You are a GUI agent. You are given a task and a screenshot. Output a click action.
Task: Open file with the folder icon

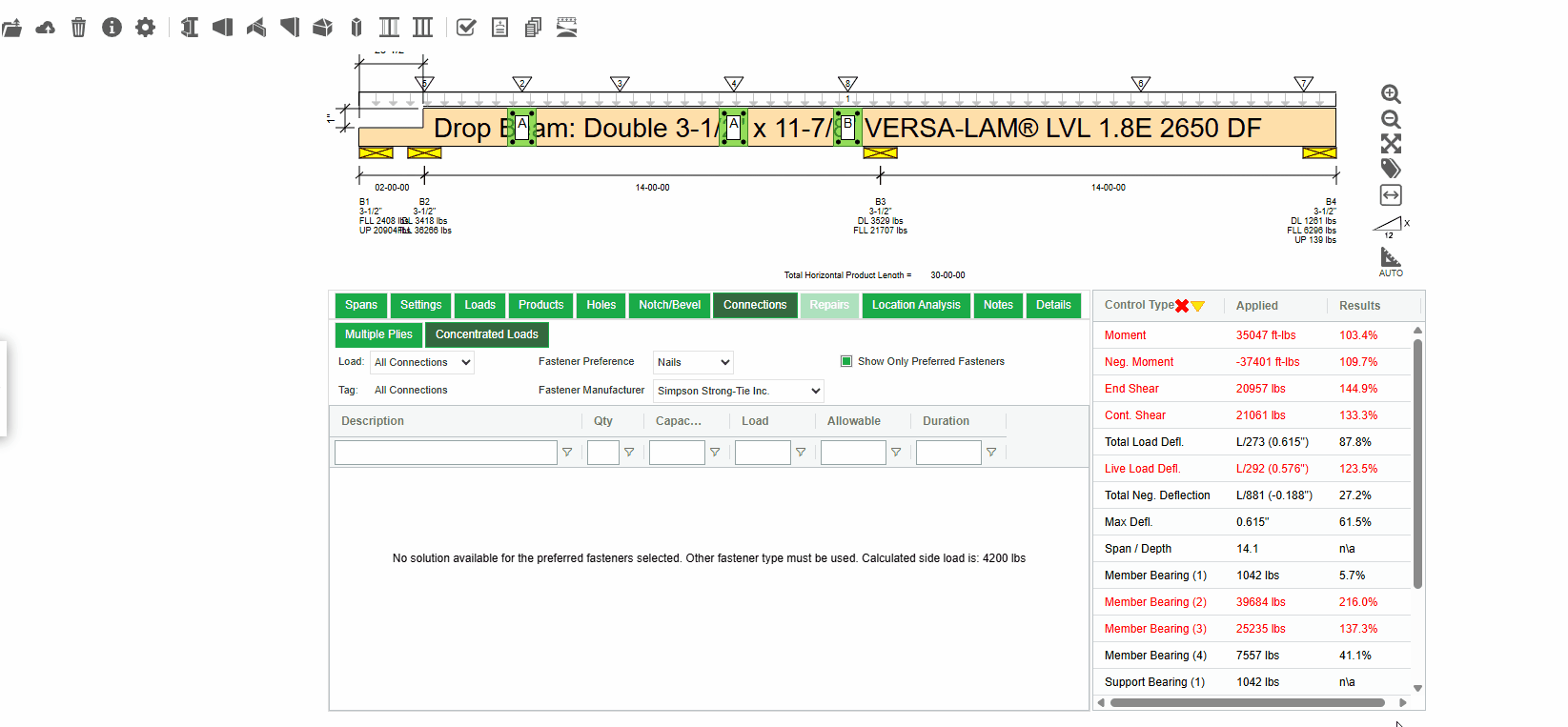(x=11, y=28)
